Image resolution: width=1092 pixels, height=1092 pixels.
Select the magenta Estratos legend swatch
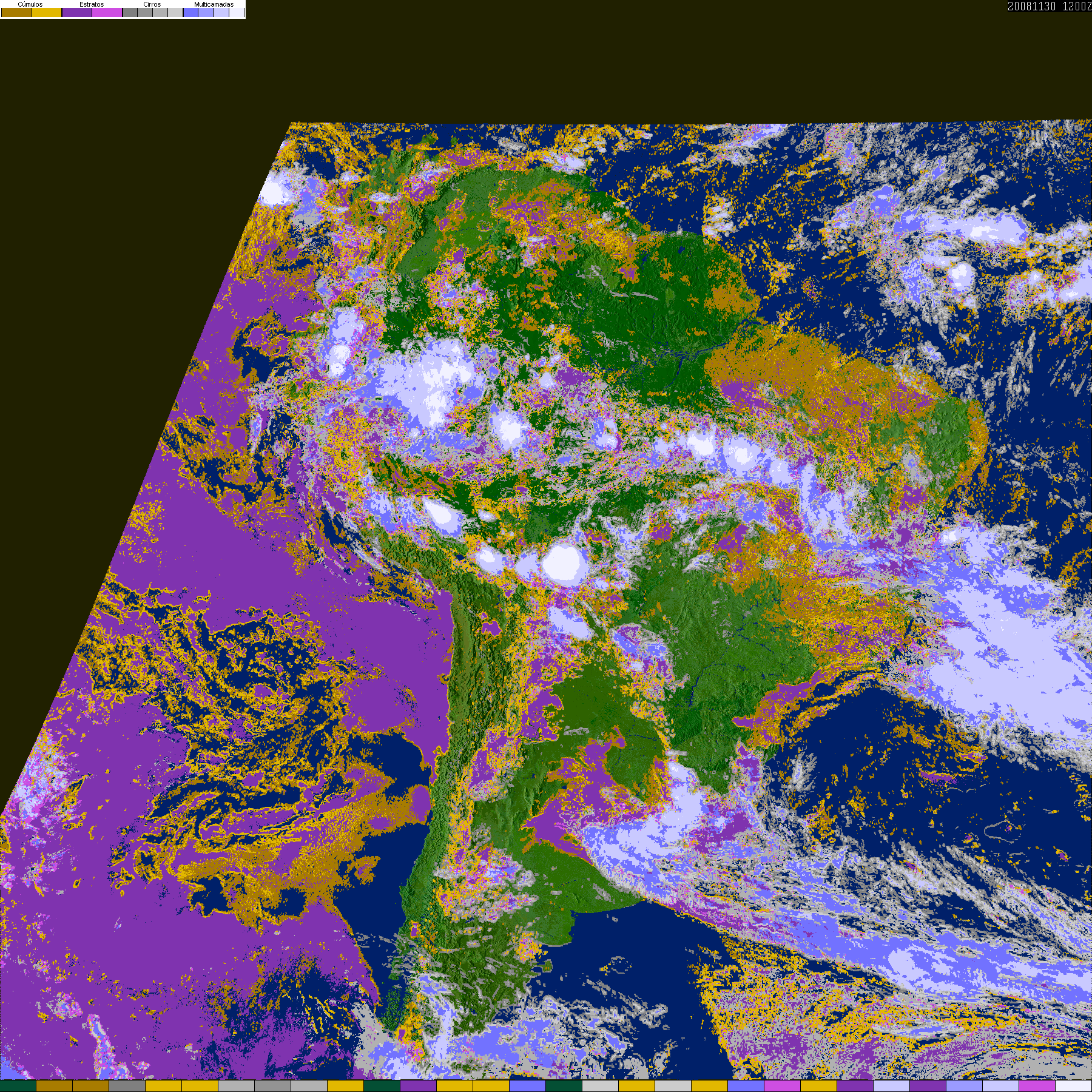pos(107,12)
